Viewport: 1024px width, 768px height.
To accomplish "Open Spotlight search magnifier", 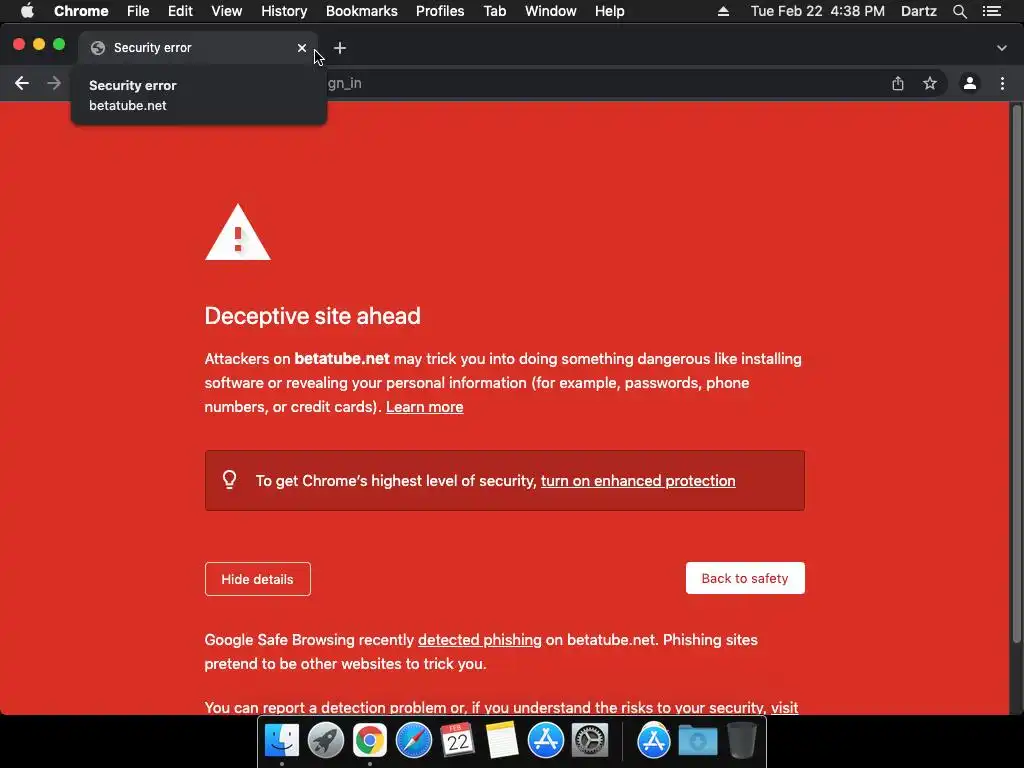I will 959,11.
